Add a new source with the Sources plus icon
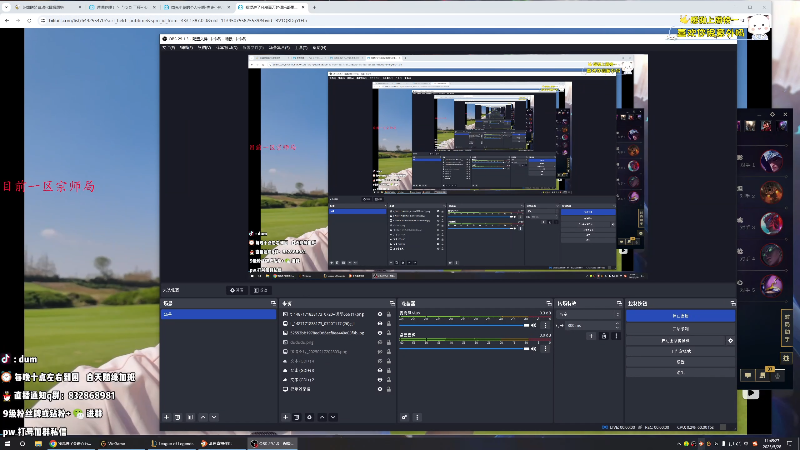 pos(285,416)
